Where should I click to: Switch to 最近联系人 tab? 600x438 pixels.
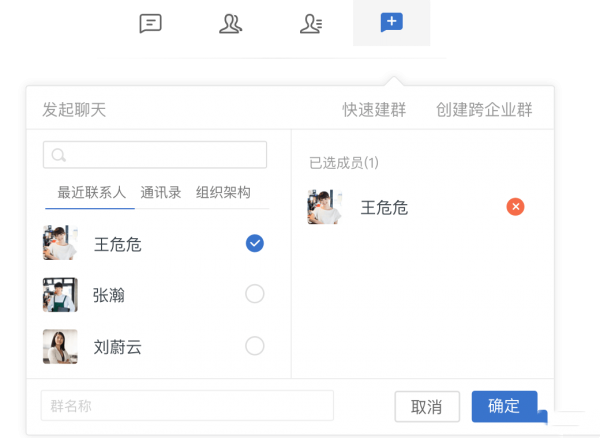[x=91, y=192]
